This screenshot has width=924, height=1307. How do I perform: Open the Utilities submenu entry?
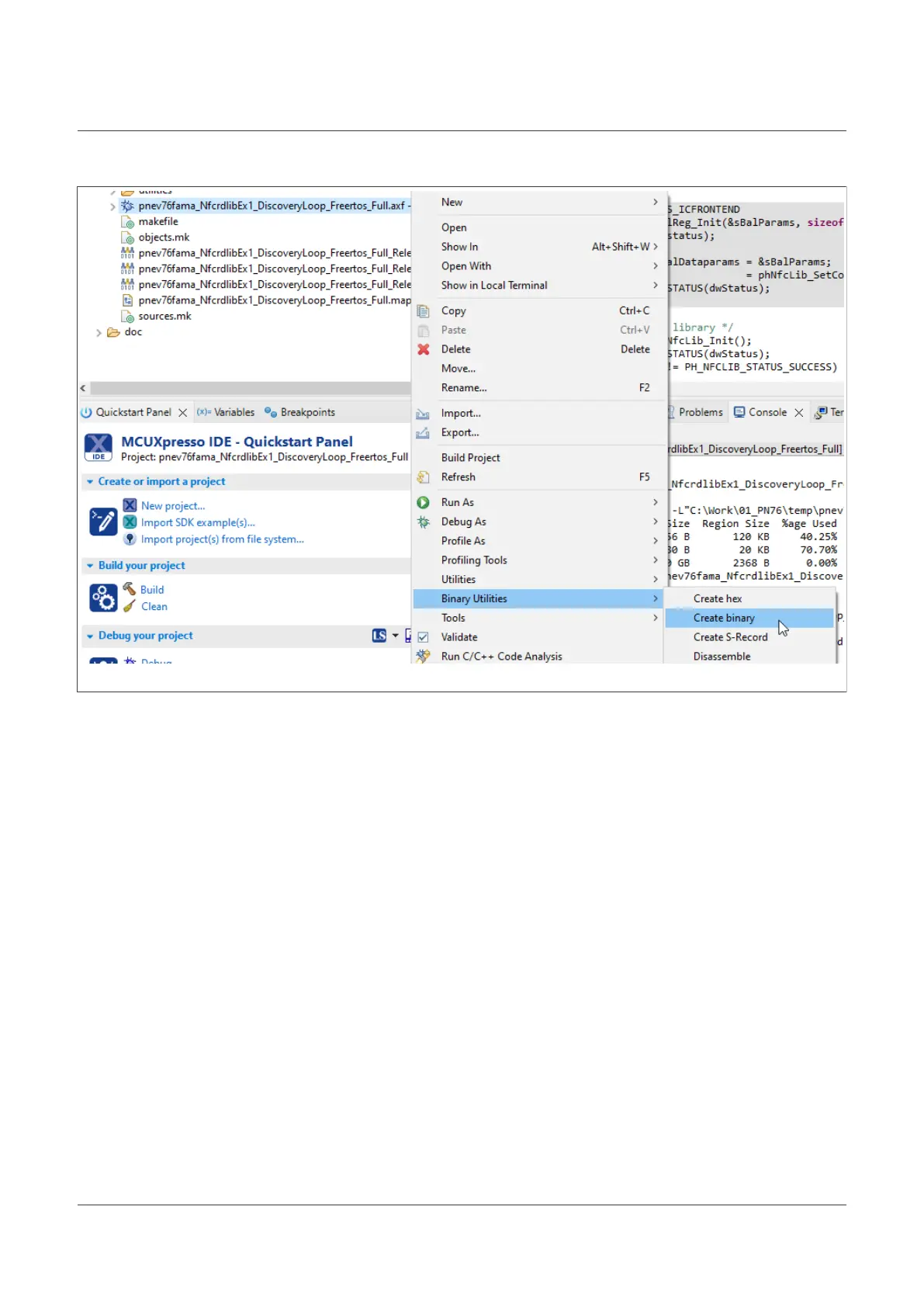click(540, 580)
